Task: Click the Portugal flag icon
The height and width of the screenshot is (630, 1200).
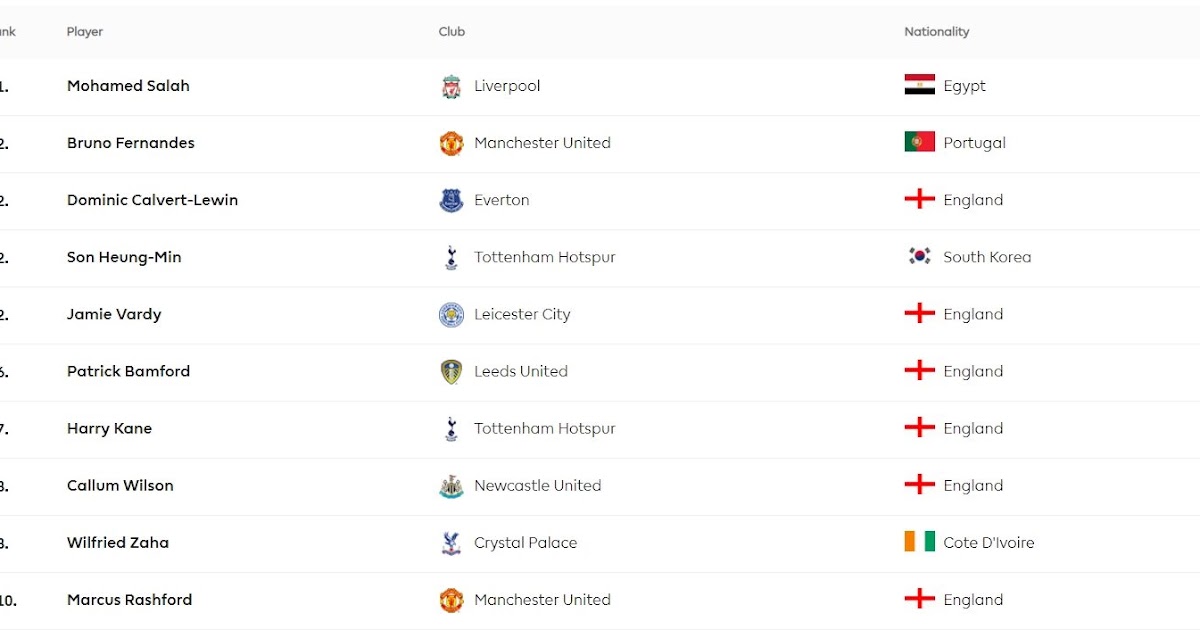Action: (x=919, y=143)
